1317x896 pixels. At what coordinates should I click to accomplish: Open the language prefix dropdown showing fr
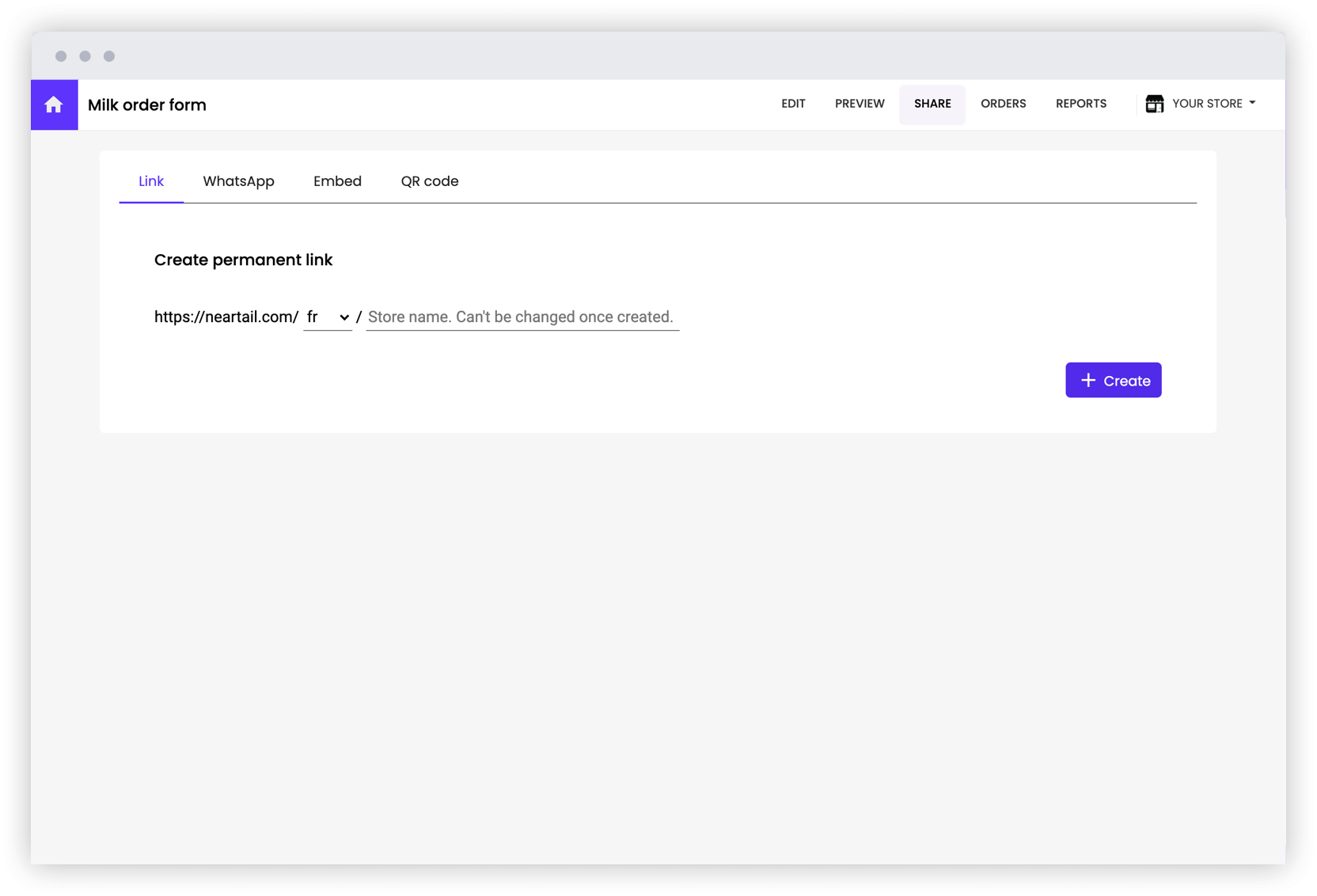[327, 317]
